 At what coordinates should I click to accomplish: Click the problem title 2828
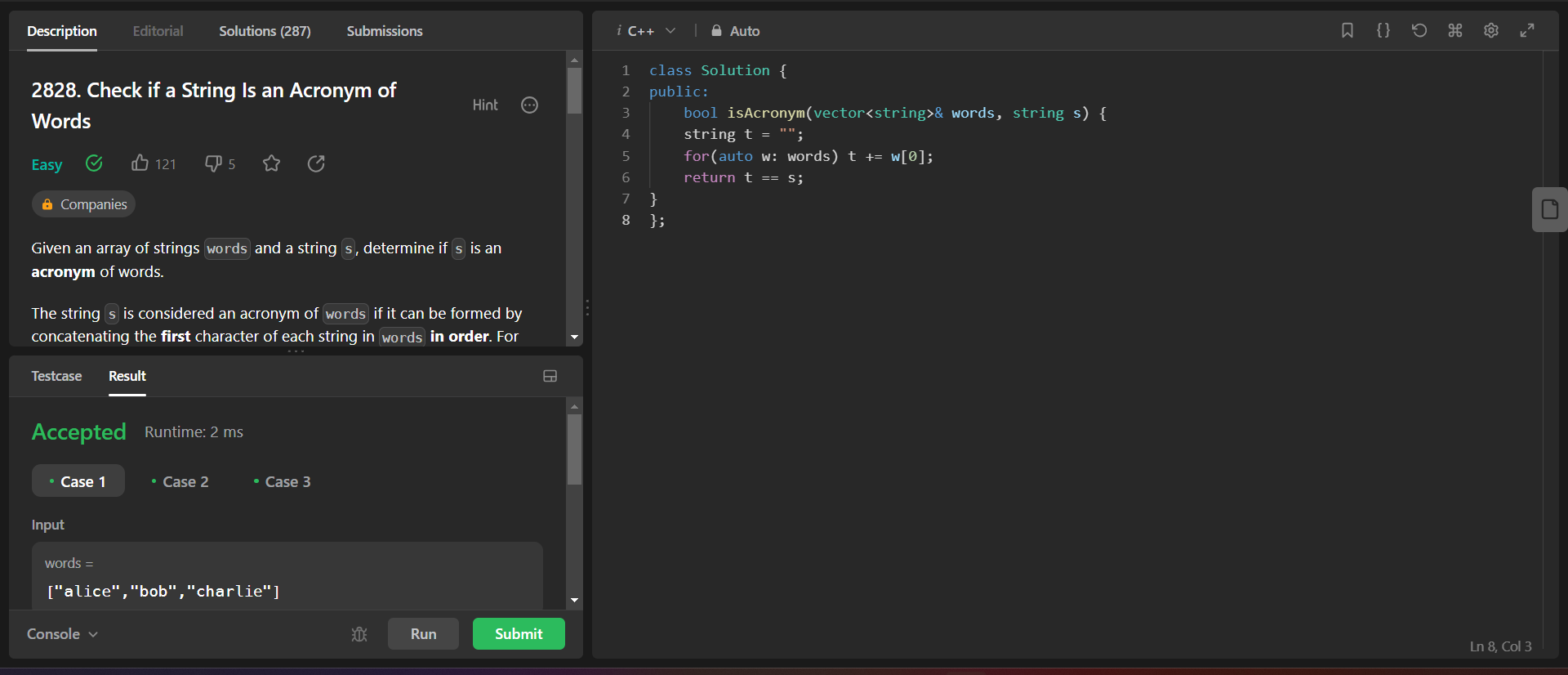[x=214, y=105]
